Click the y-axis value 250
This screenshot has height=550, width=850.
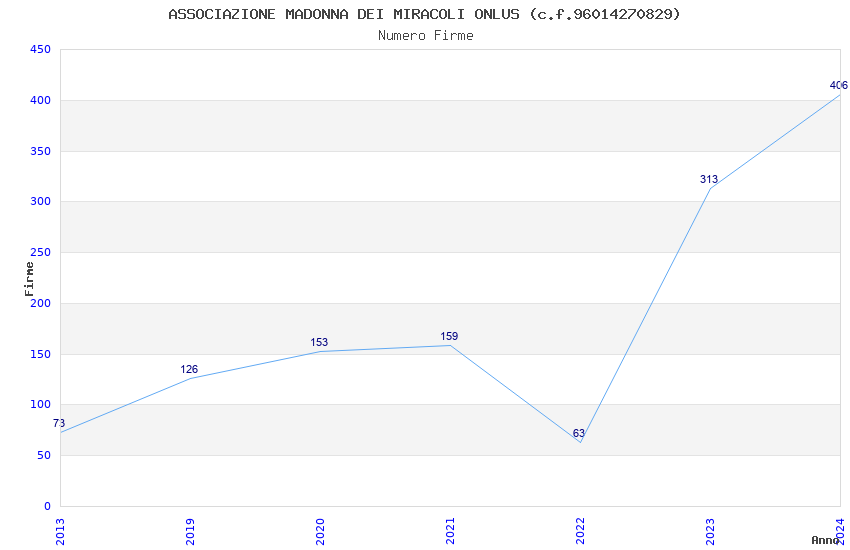40,252
